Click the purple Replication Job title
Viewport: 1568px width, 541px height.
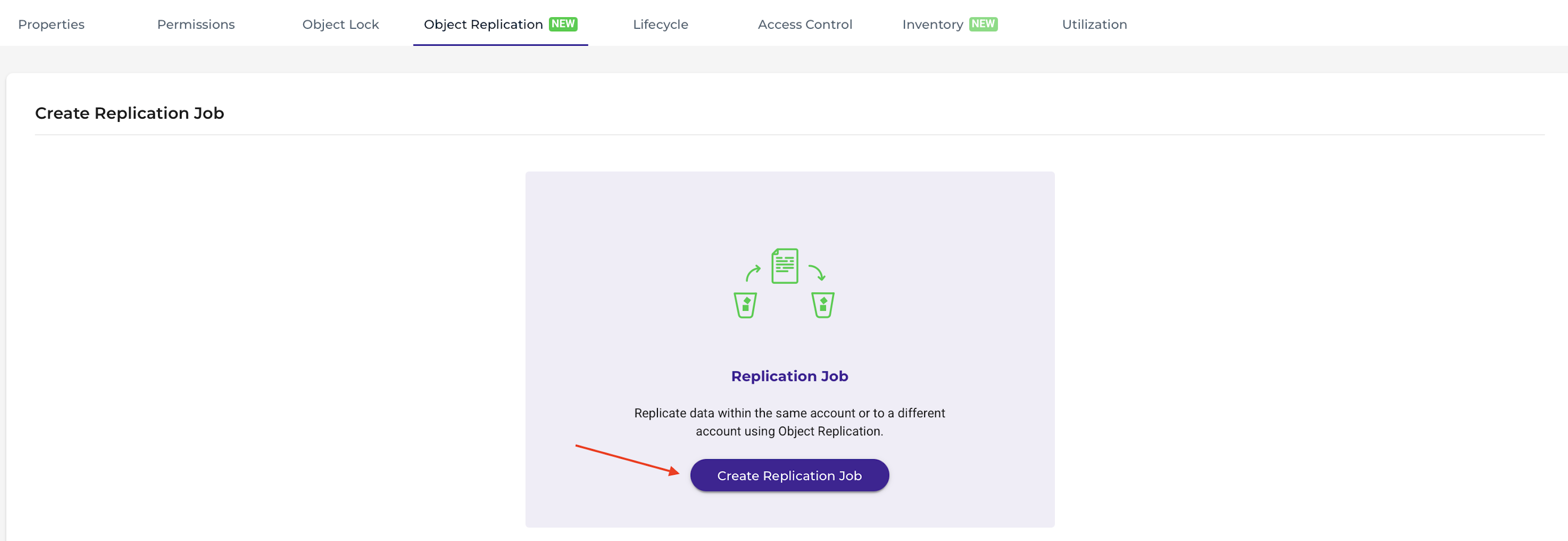tap(790, 376)
